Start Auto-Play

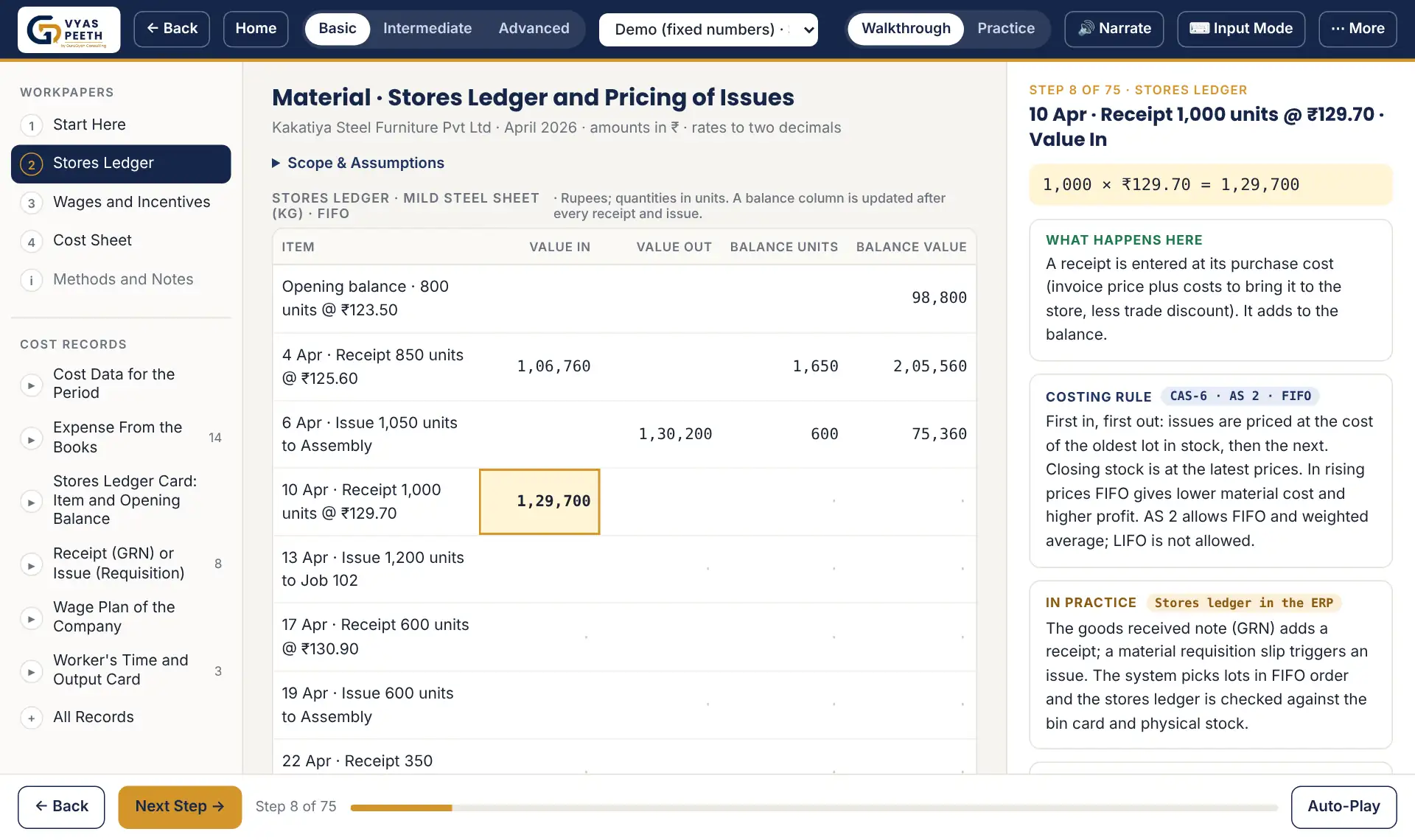click(1344, 807)
